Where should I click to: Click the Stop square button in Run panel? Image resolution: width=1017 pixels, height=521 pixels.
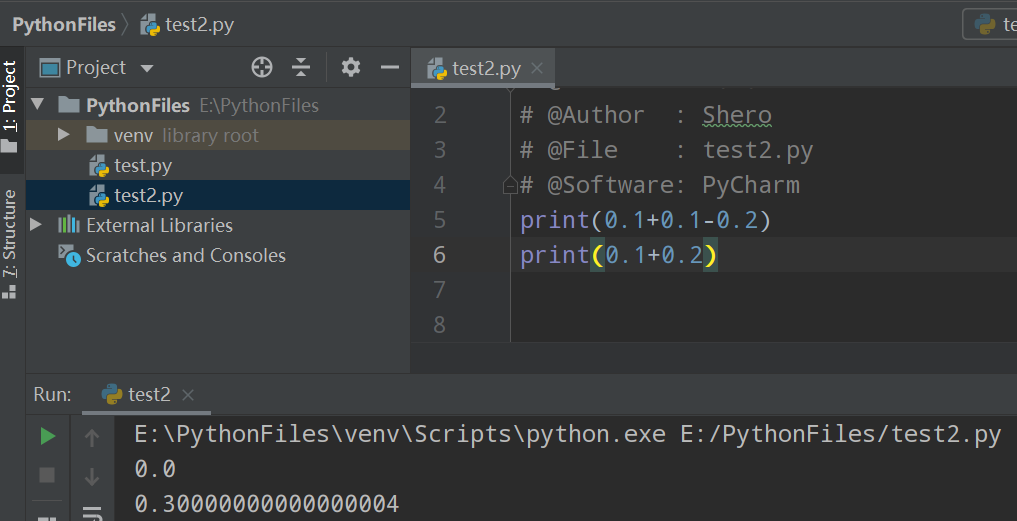[47, 475]
